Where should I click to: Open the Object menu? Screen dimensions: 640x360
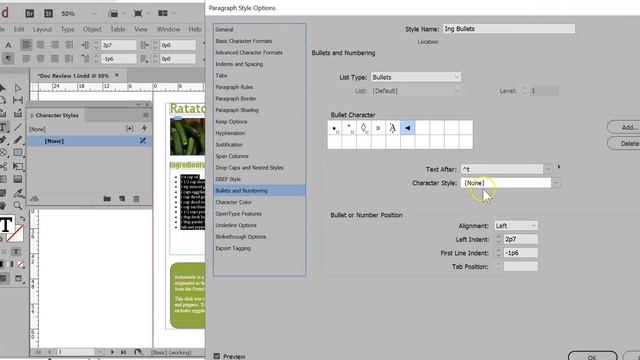pyautogui.click(x=92, y=29)
